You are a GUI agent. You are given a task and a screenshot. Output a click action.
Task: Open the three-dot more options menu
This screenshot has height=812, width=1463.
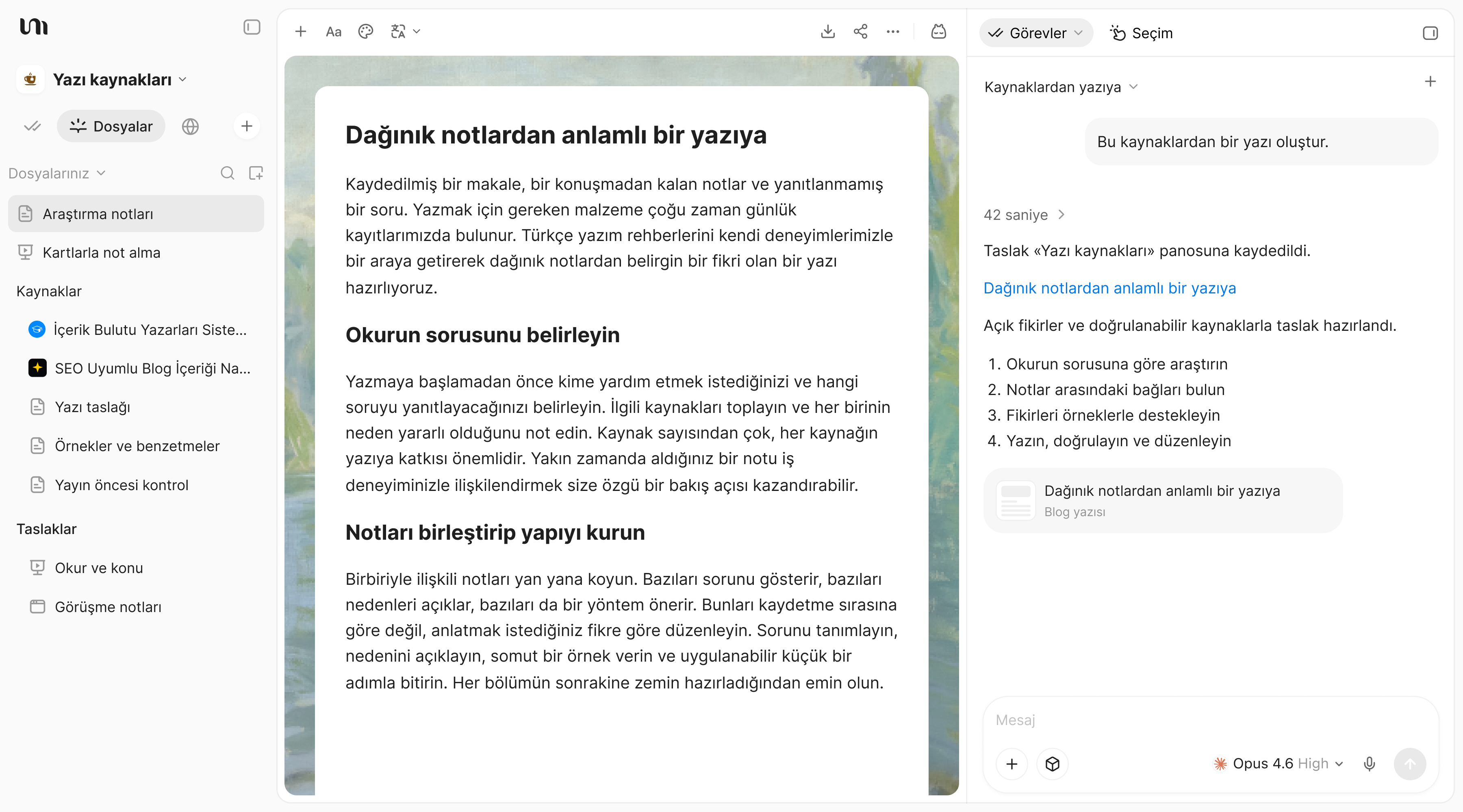coord(893,32)
